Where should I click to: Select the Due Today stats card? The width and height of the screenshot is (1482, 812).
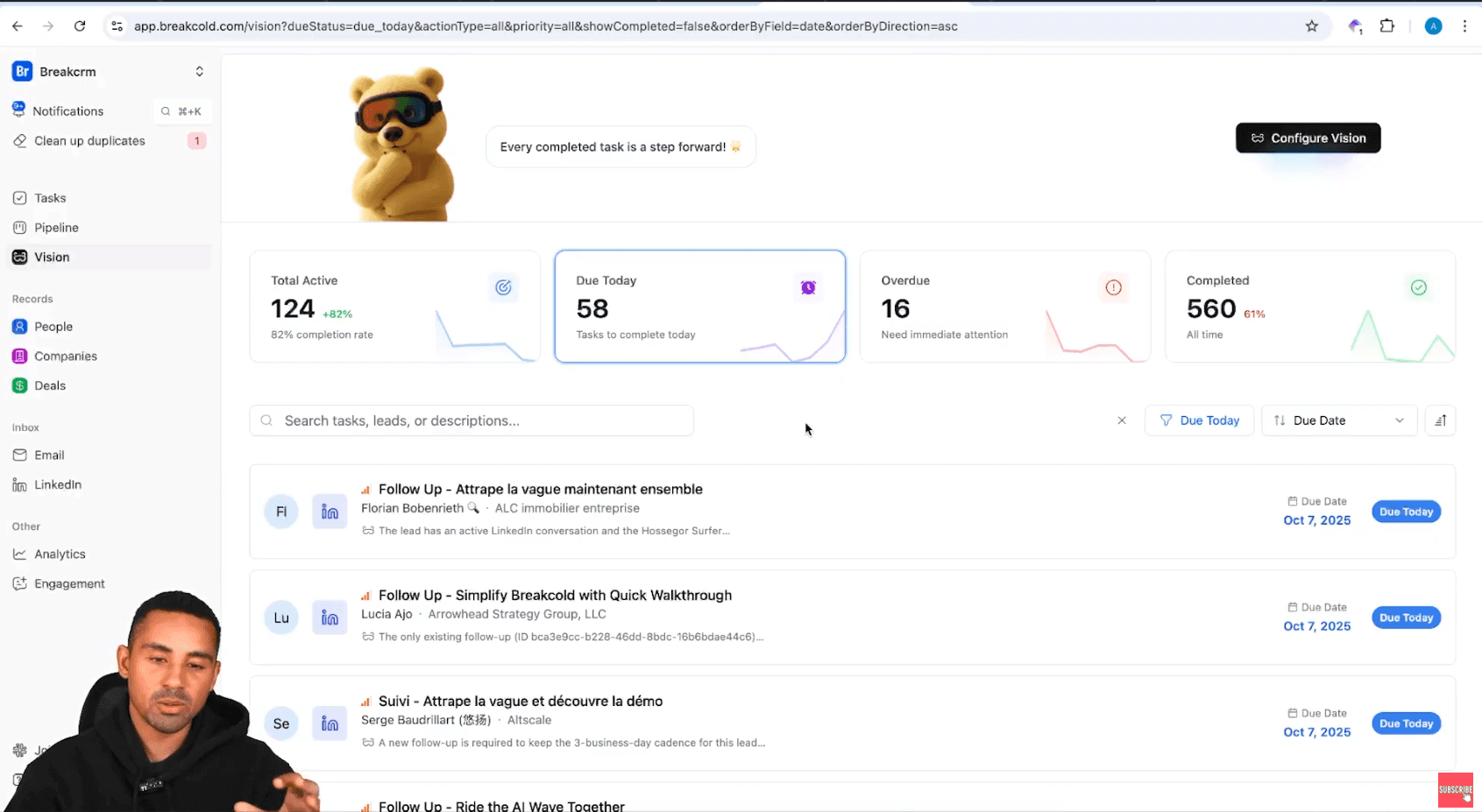(700, 307)
